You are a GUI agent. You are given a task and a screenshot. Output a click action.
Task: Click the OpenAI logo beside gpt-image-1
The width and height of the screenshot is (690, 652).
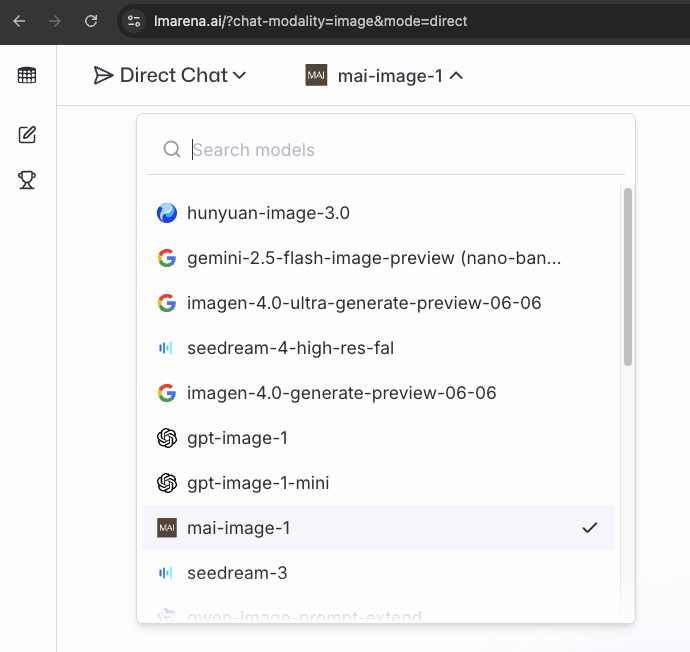(167, 438)
